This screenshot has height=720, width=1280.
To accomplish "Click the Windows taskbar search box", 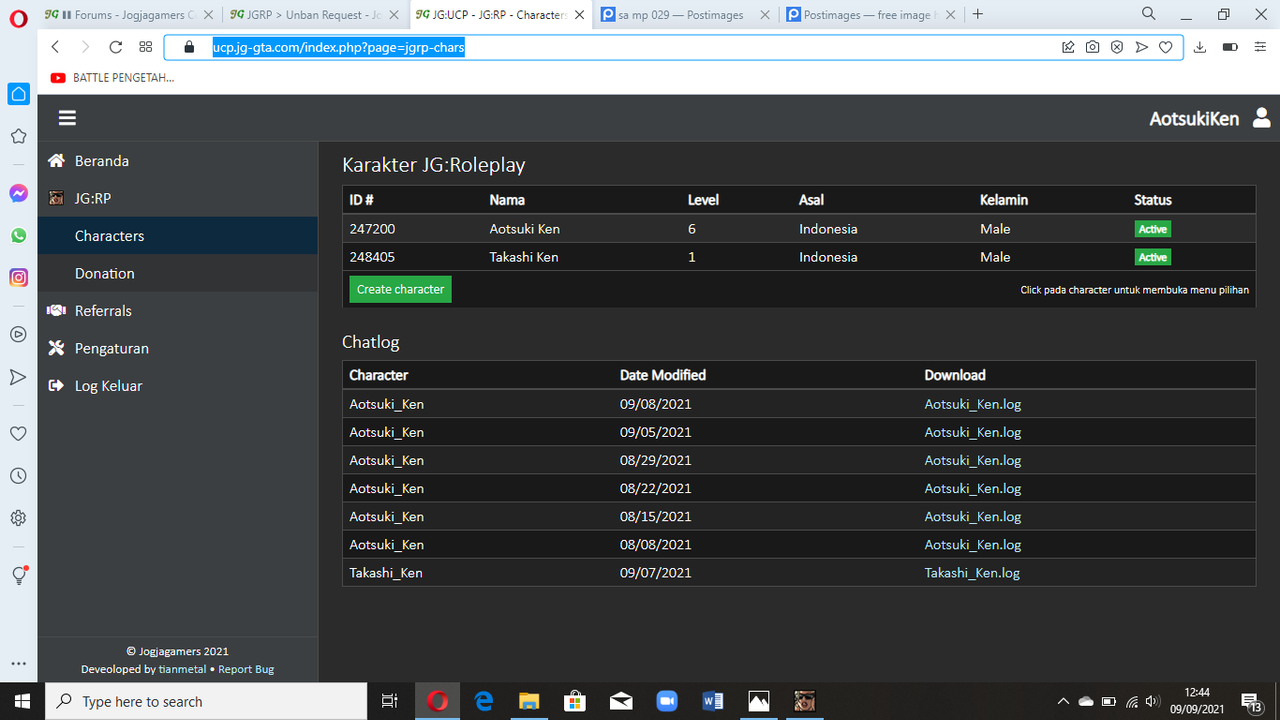I will pos(206,701).
